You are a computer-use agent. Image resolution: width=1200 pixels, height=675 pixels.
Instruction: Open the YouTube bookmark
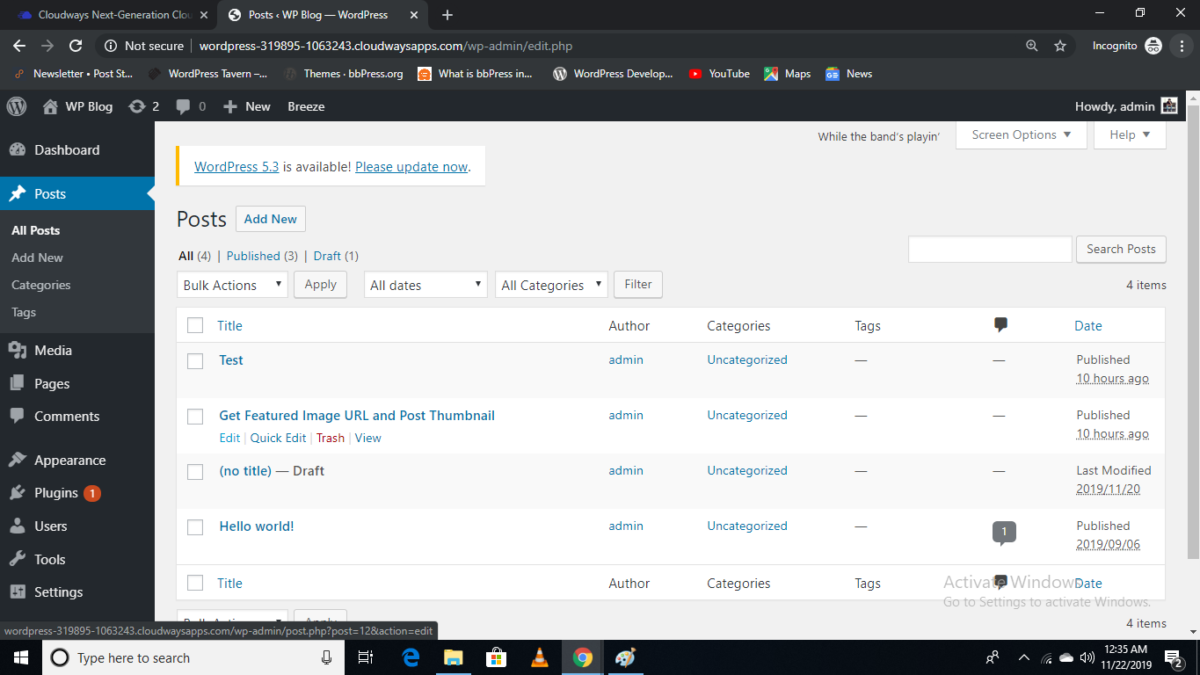coord(720,74)
